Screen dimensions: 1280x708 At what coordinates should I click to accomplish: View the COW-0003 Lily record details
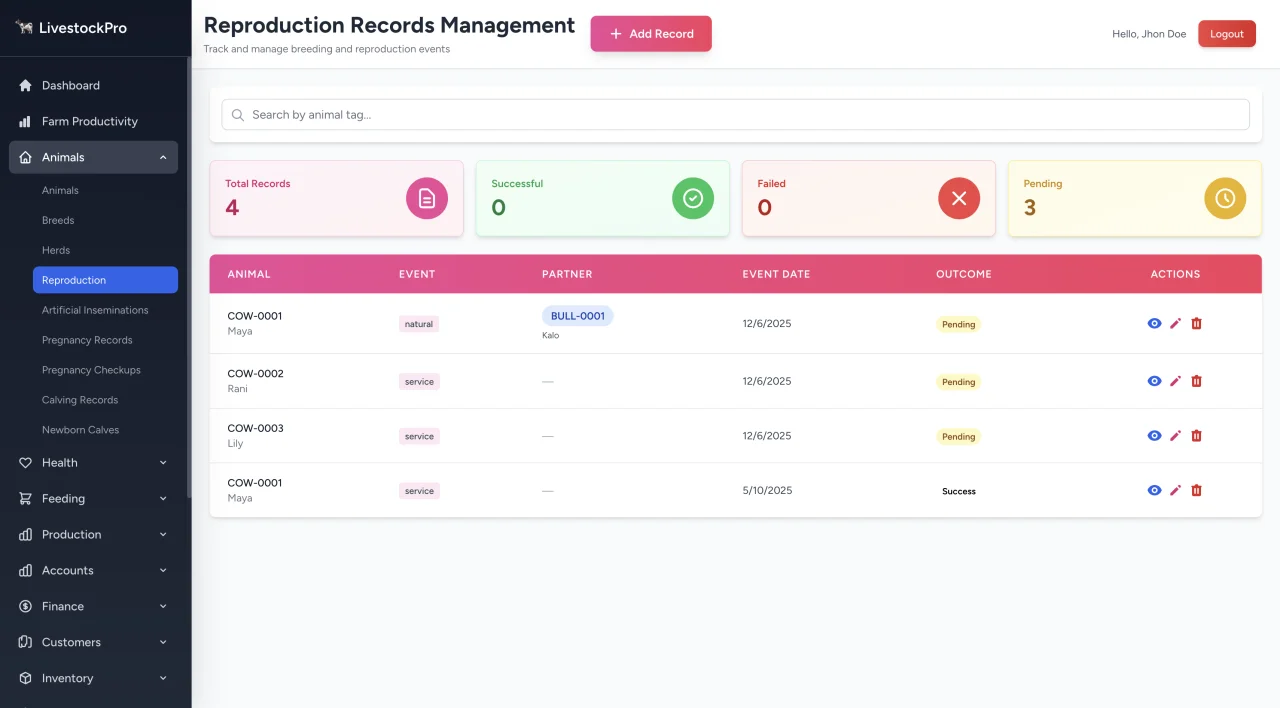point(1155,436)
